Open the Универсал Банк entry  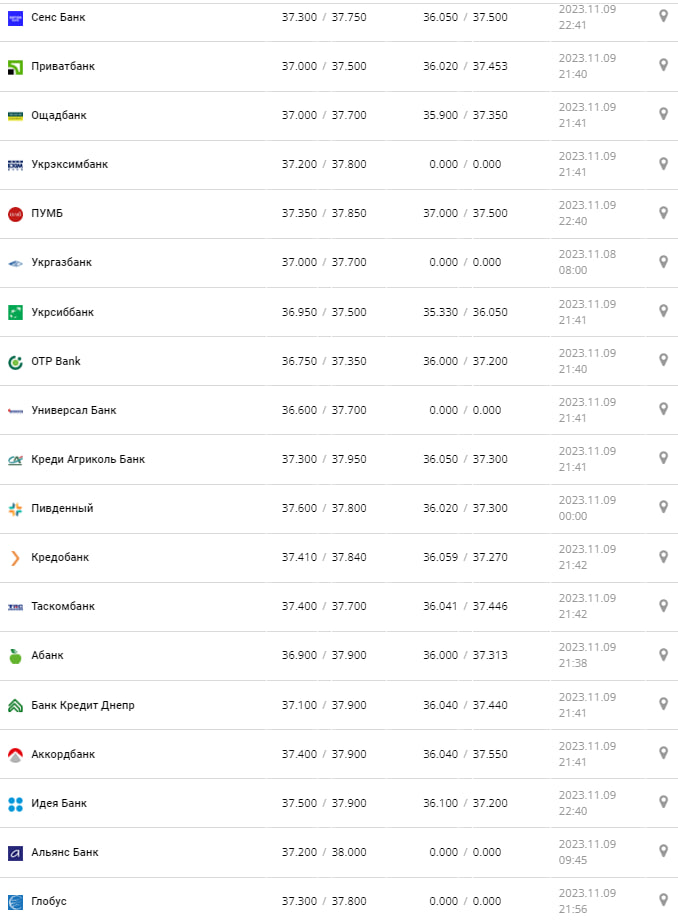coord(74,410)
